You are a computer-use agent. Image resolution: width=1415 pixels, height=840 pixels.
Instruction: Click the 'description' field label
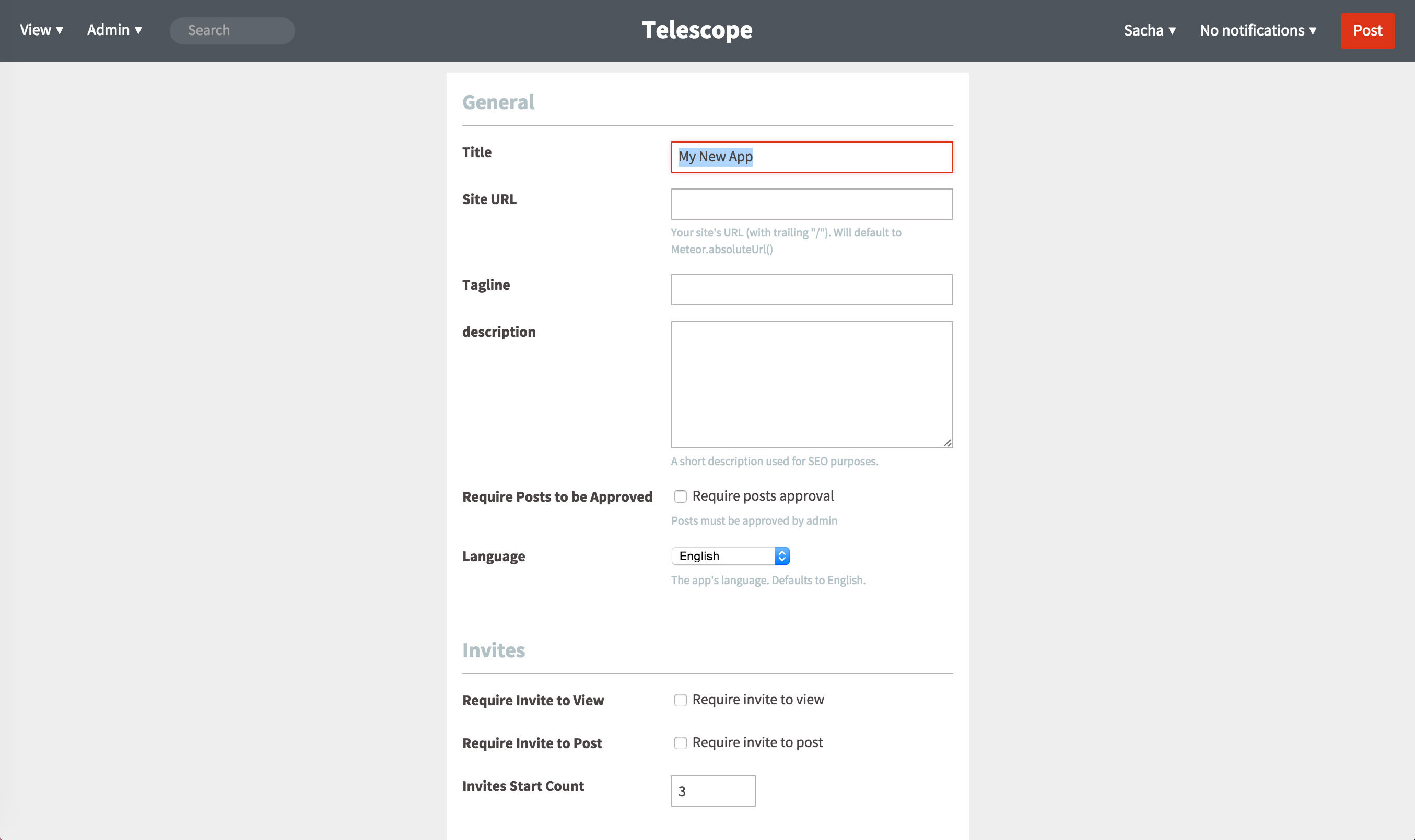[x=499, y=332]
